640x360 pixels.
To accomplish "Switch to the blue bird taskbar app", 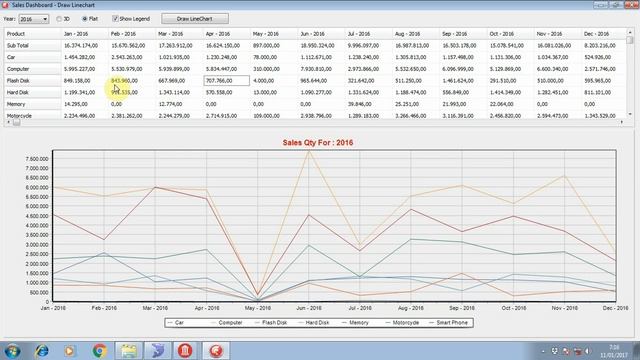I will (158, 351).
